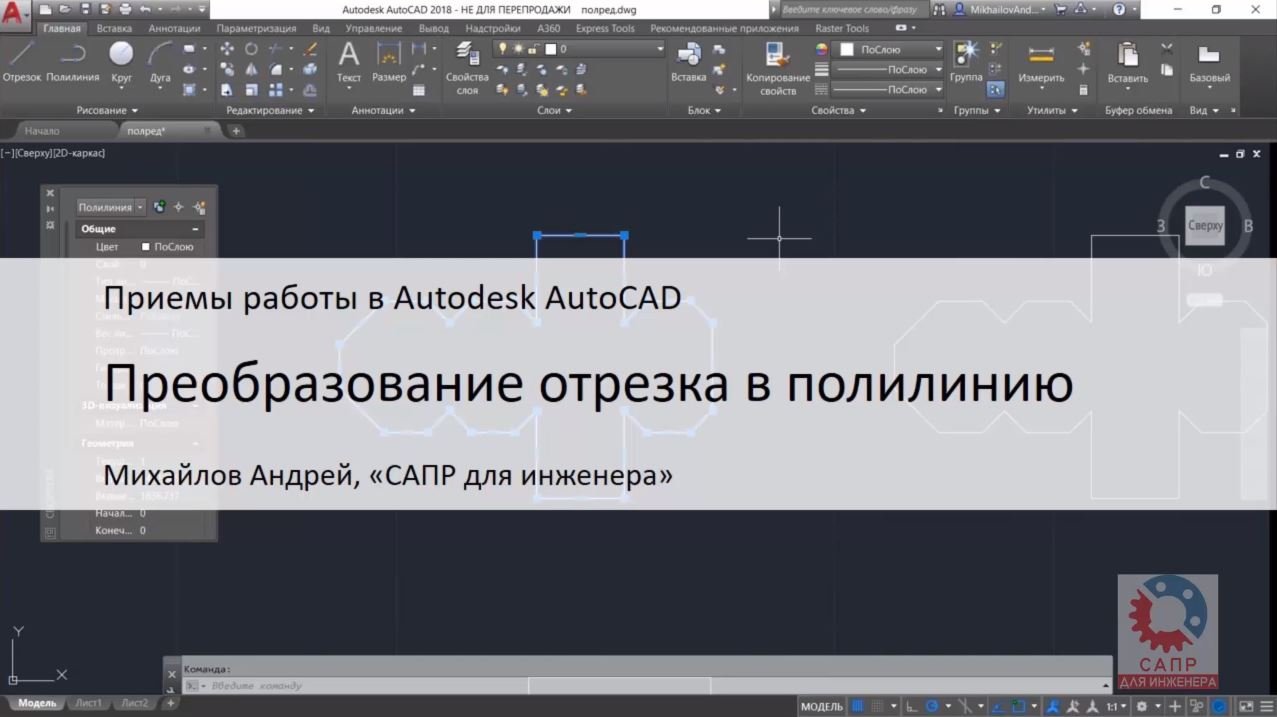Click the Сверху face on ViewCube
This screenshot has height=717, width=1277.
(1205, 226)
